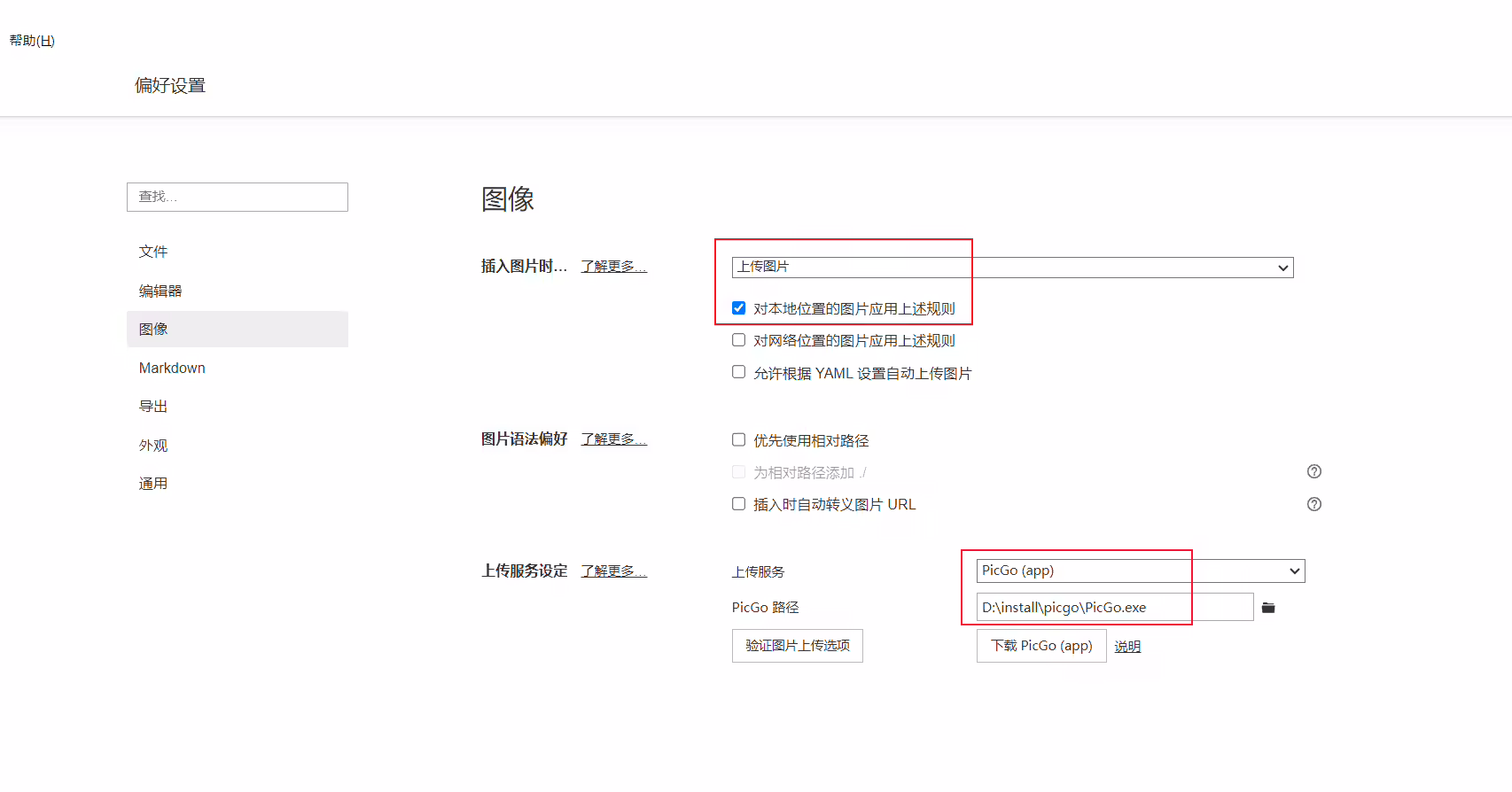Click 验证图片上传选项 button

(798, 646)
